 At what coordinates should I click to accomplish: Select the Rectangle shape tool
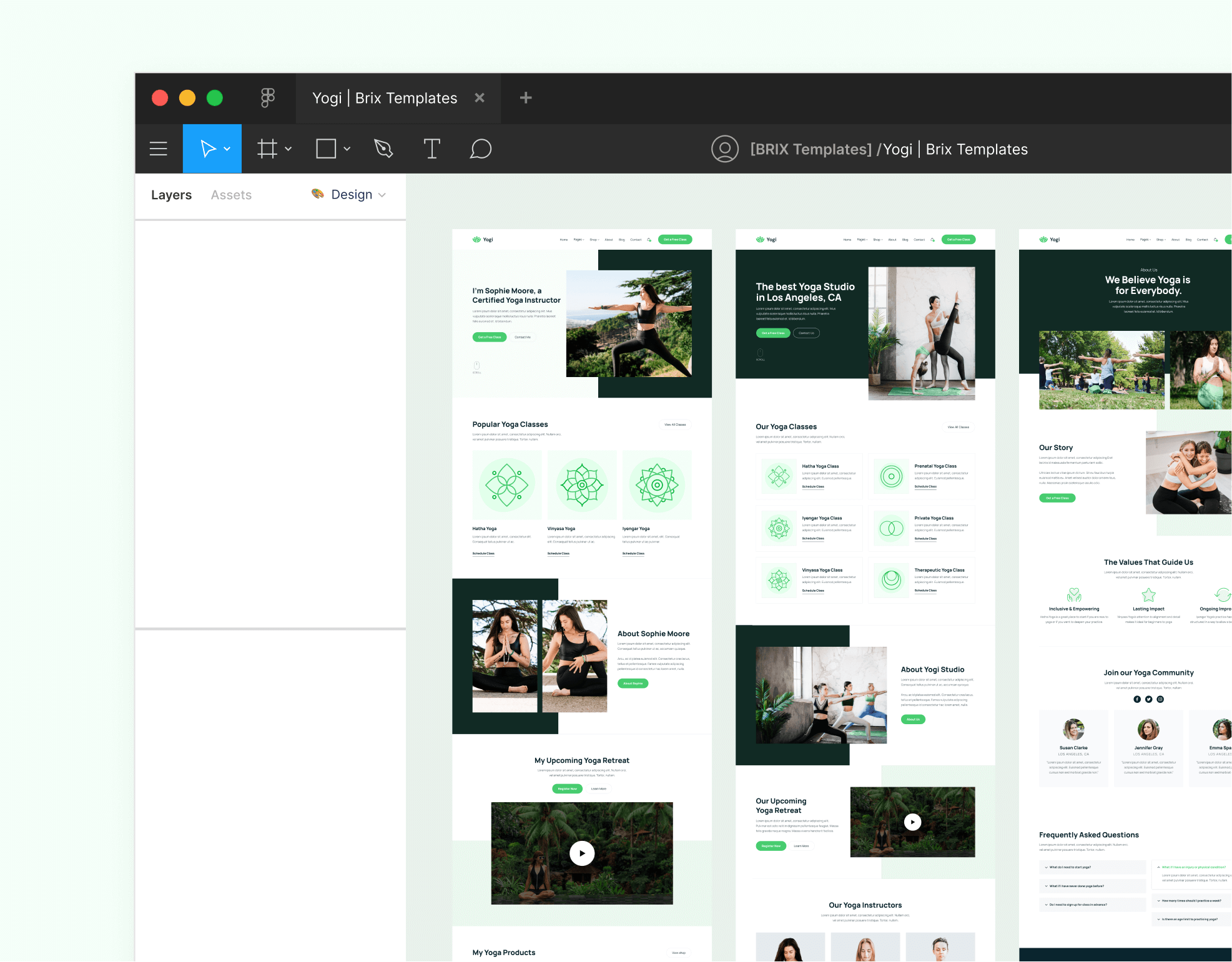coord(326,149)
